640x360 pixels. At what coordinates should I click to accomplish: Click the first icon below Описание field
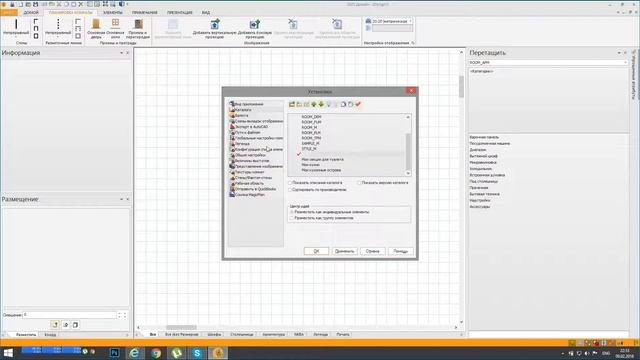pos(55,325)
